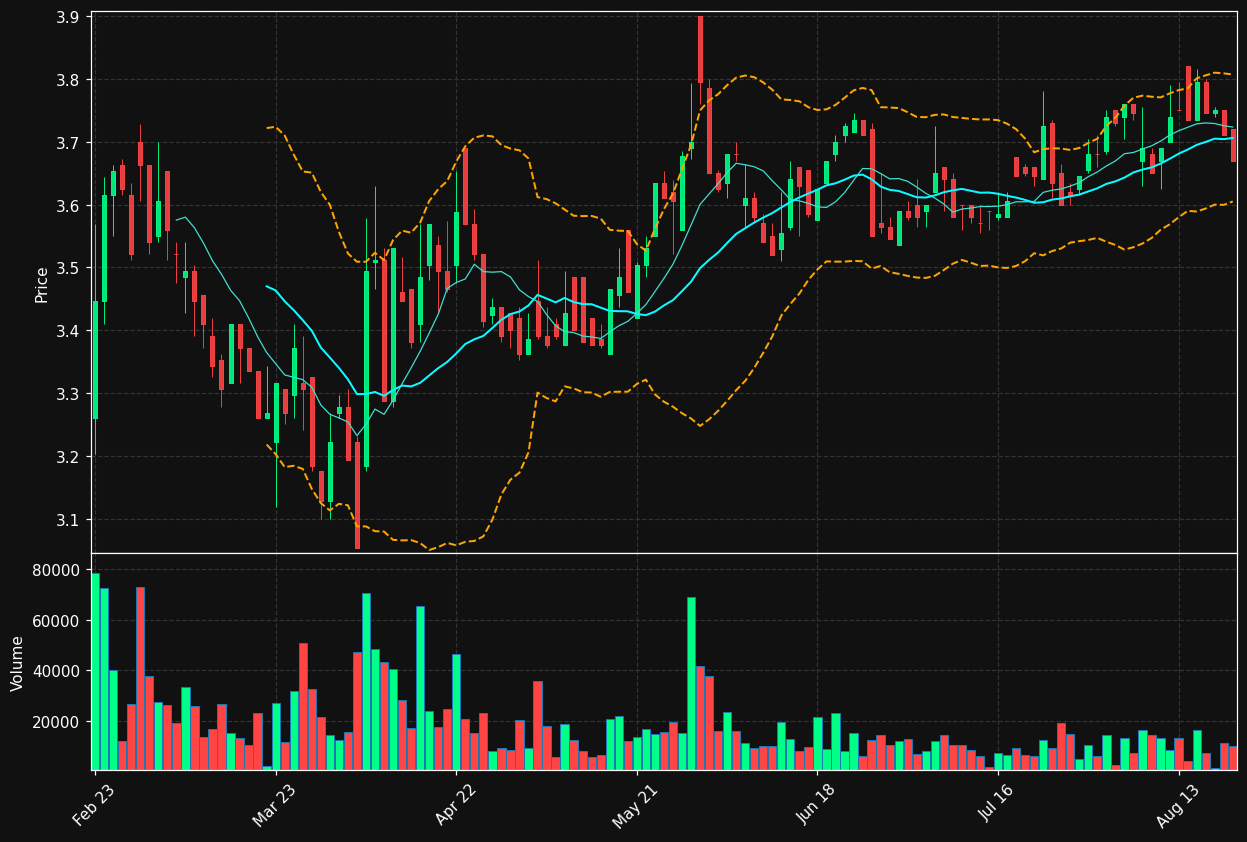
Task: Click the 3.3 price tick label
Action: coord(70,394)
